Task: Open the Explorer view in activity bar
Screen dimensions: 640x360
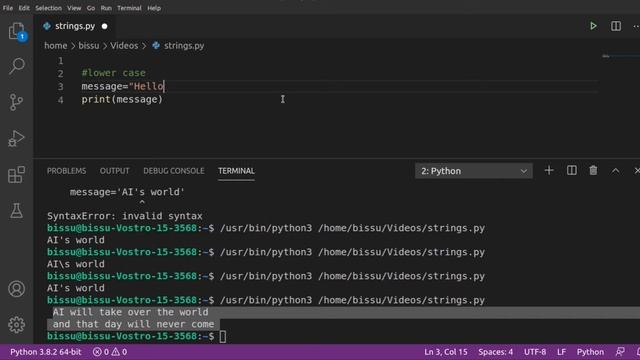Action: pyautogui.click(x=16, y=31)
